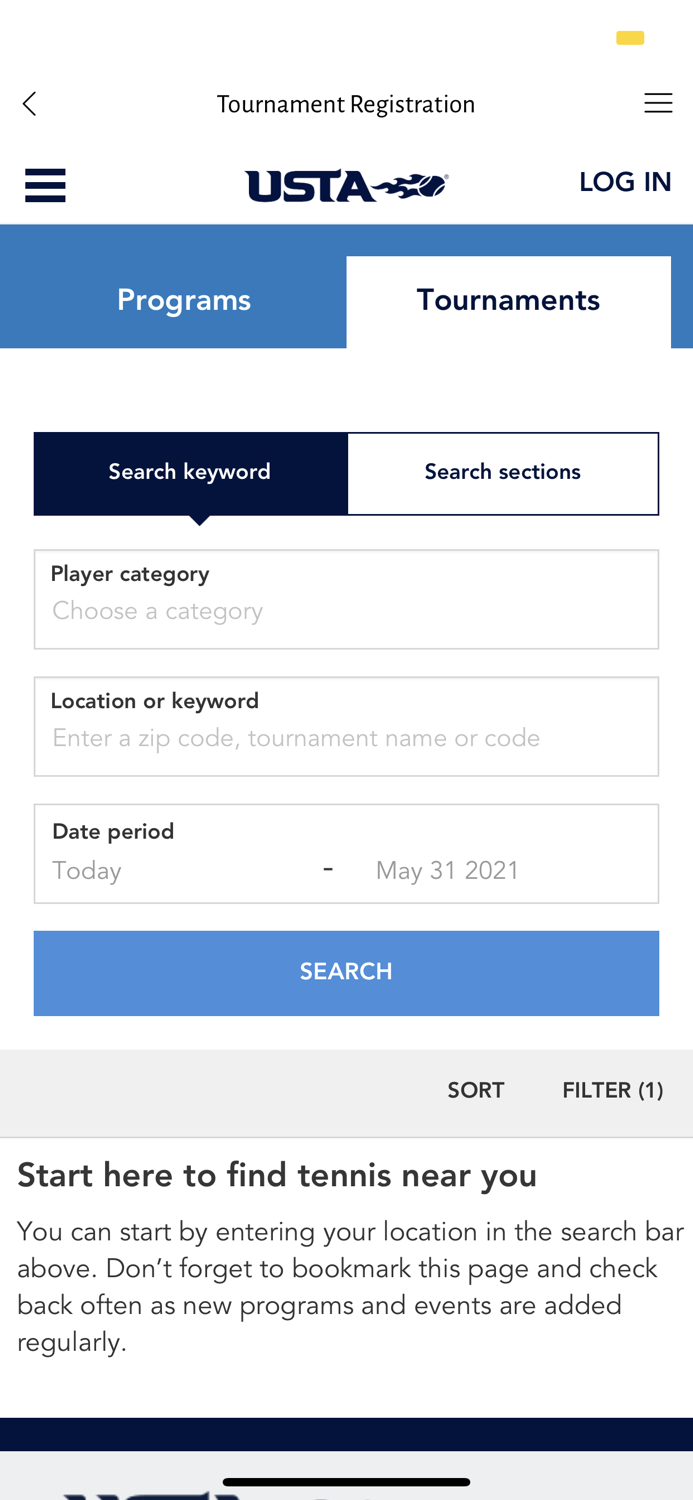The image size is (693, 1500).
Task: Focus the Location or keyword field
Action: tap(346, 738)
